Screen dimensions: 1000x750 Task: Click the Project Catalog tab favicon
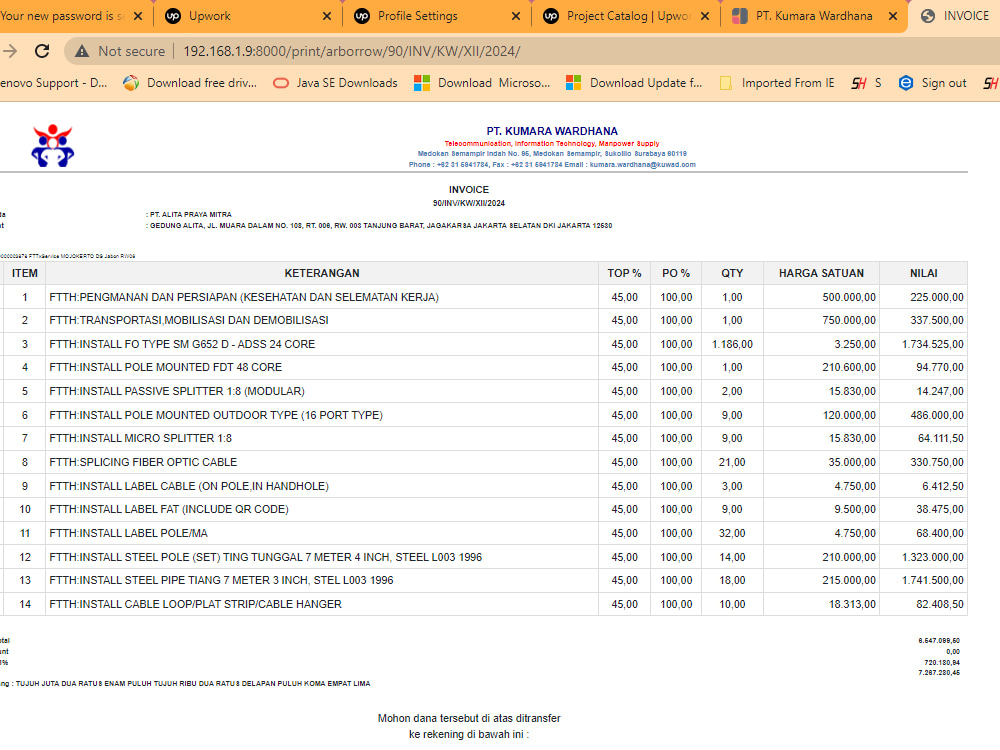coord(551,16)
